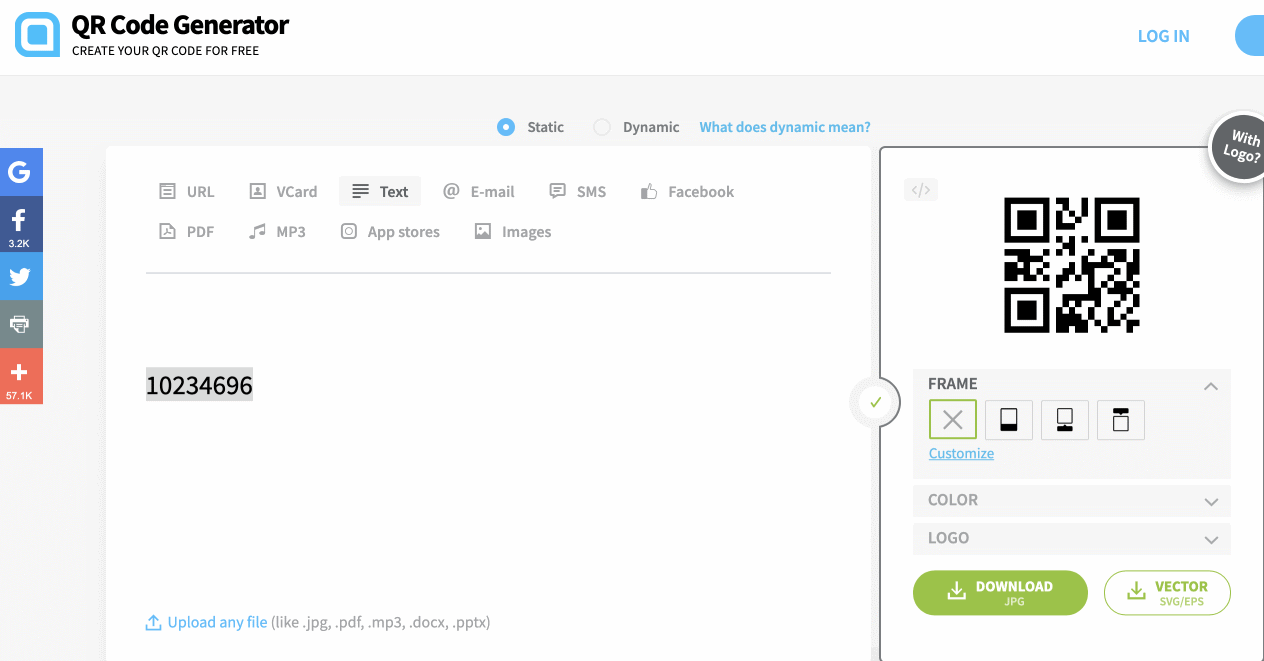Open the LOG IN link
Viewport: 1264px width, 661px height.
point(1164,36)
